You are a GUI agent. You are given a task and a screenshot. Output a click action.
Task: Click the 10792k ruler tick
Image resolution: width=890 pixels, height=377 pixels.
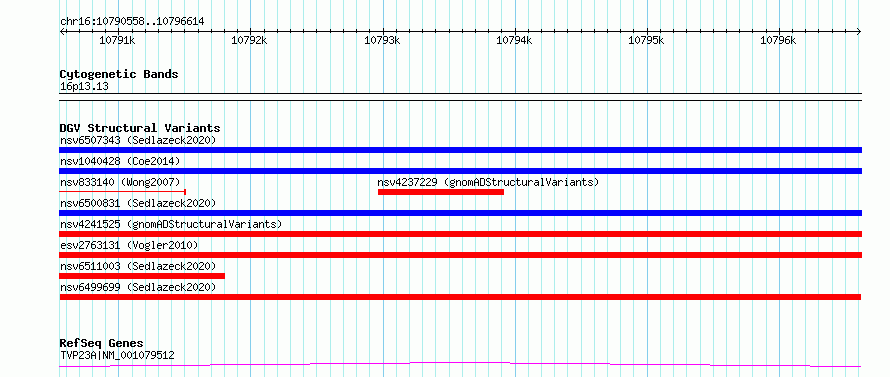point(250,40)
